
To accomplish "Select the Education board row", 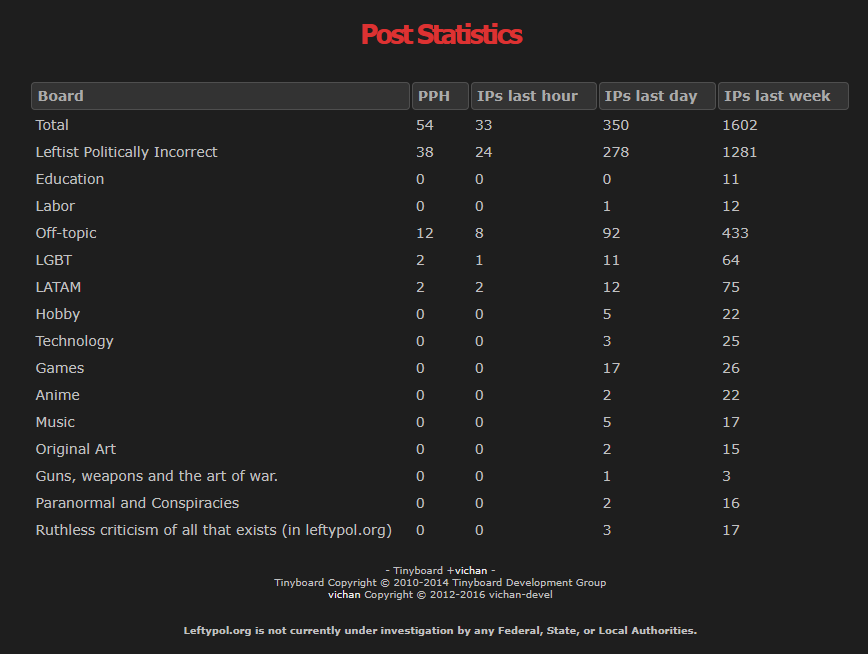I will (x=70, y=179).
